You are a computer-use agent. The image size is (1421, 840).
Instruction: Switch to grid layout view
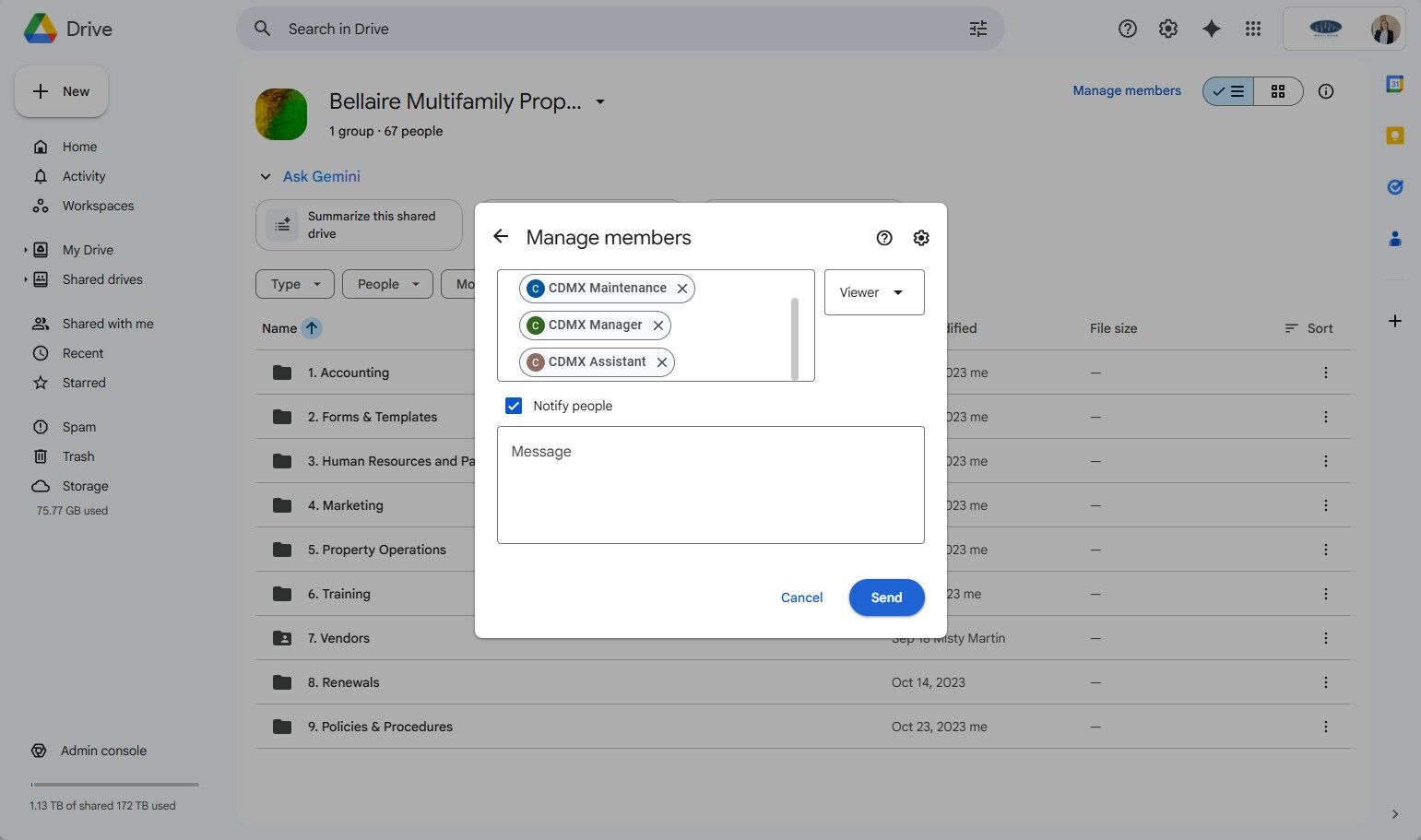point(1277,91)
